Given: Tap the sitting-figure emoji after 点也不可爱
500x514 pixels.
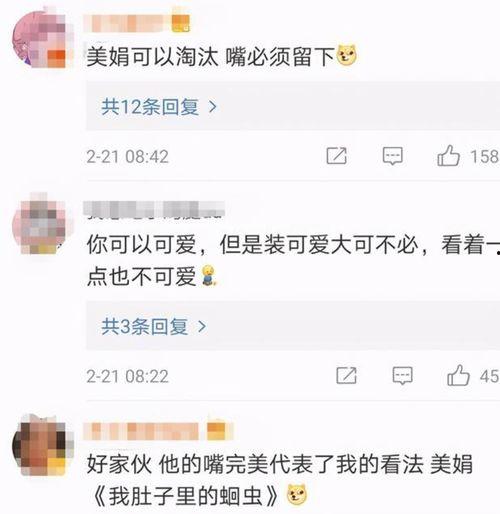Looking at the screenshot, I should pyautogui.click(x=209, y=276).
